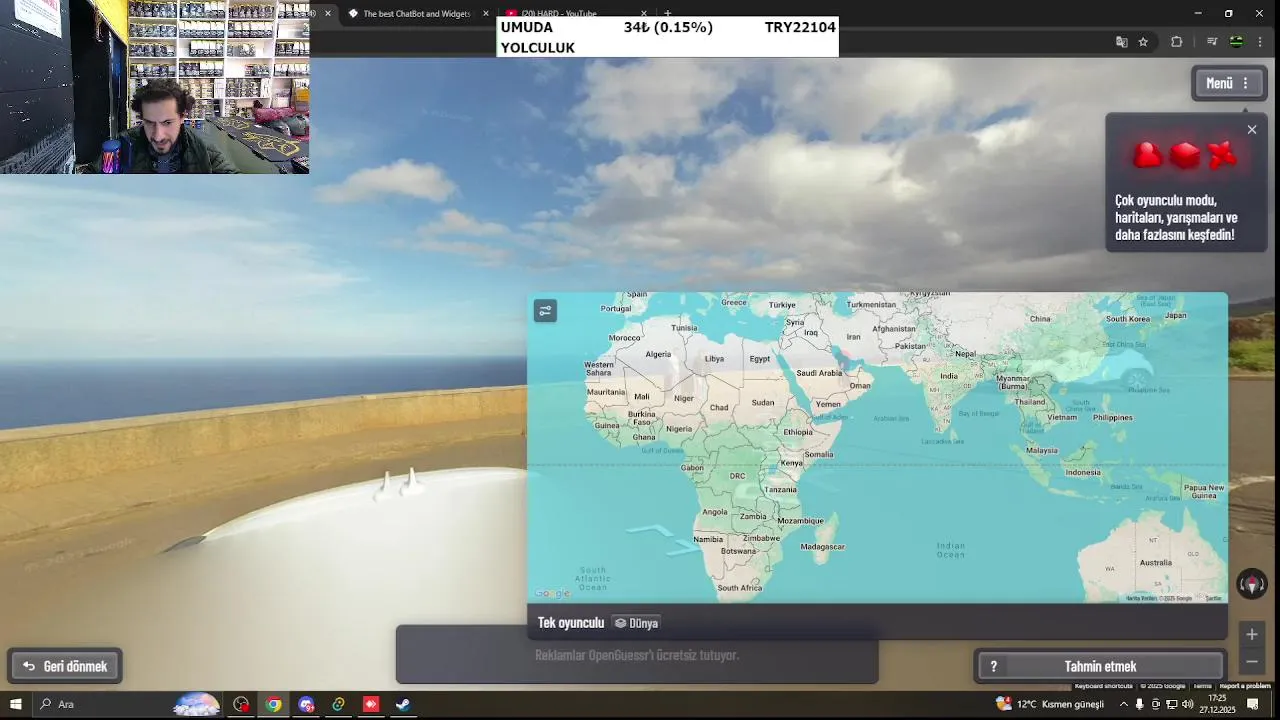Click on Saudi Arabia on the map
This screenshot has height=720, width=1280.
click(819, 373)
